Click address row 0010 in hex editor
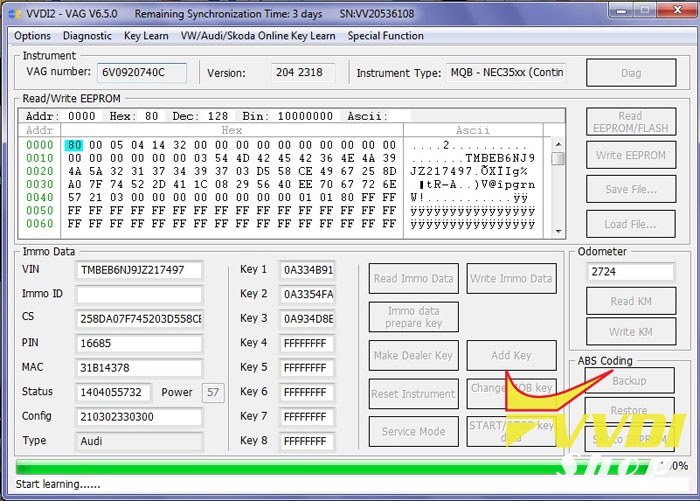 coord(39,158)
